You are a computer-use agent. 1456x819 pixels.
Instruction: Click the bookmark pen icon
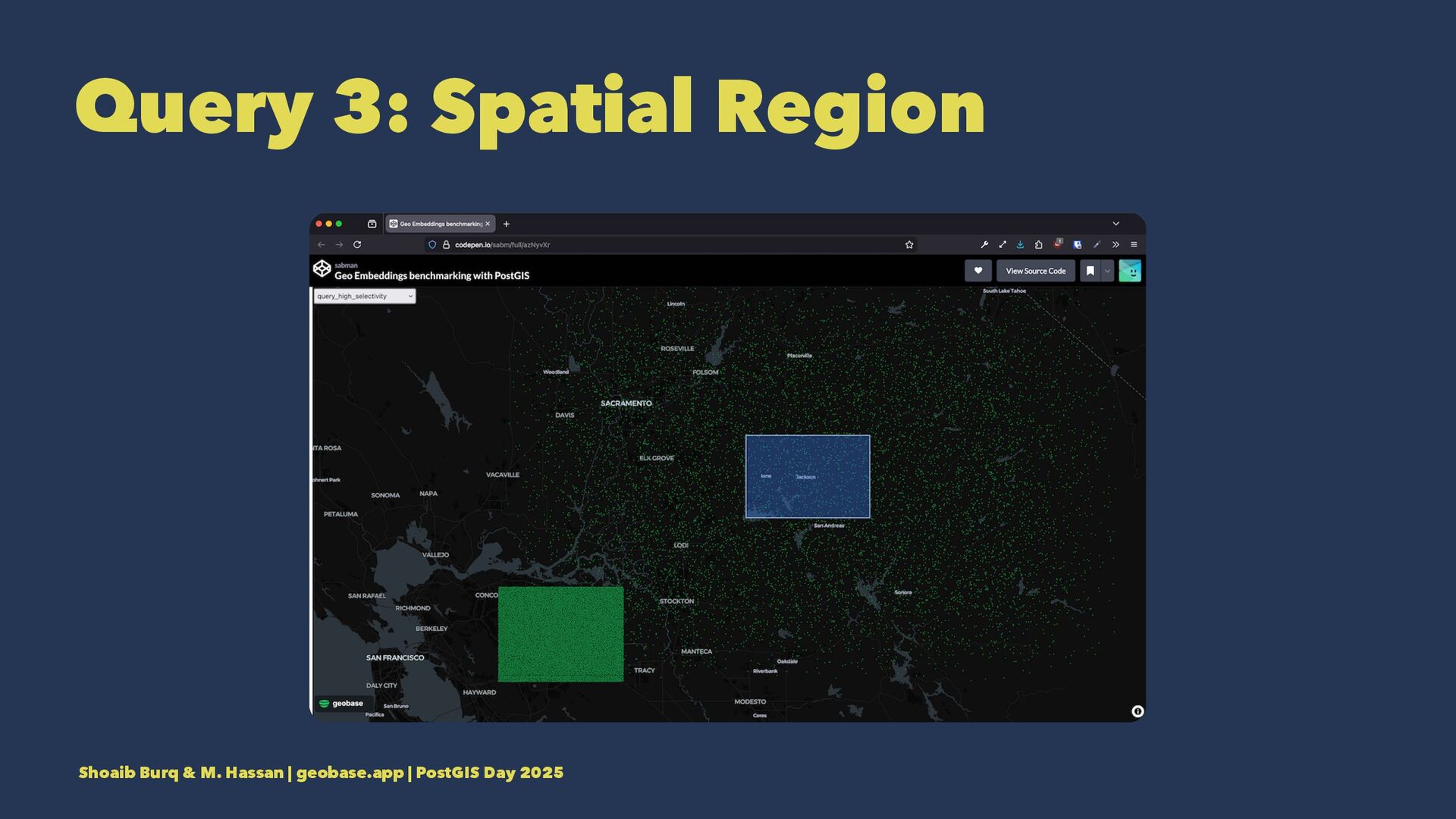1090,271
